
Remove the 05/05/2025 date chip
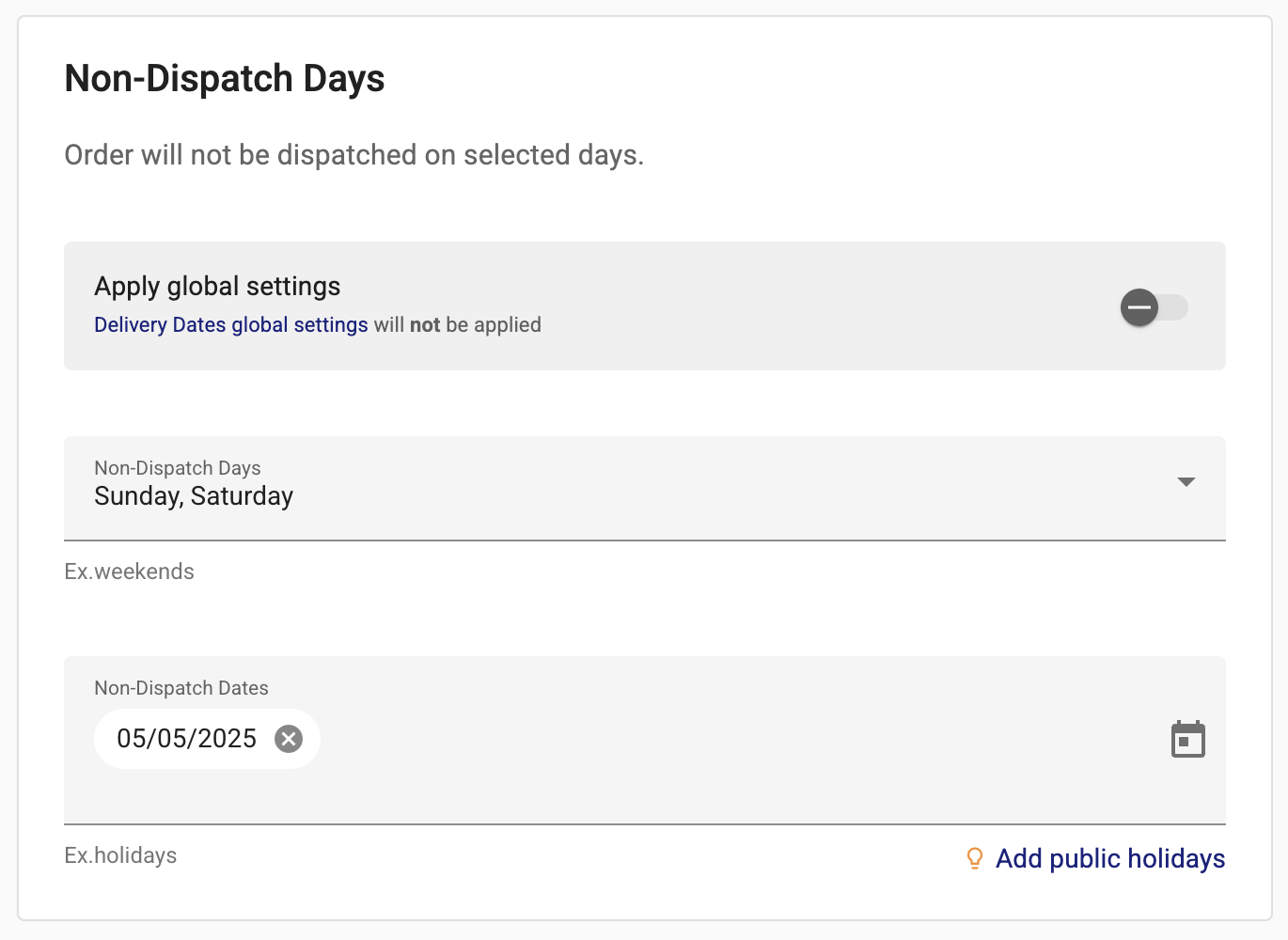coord(289,739)
